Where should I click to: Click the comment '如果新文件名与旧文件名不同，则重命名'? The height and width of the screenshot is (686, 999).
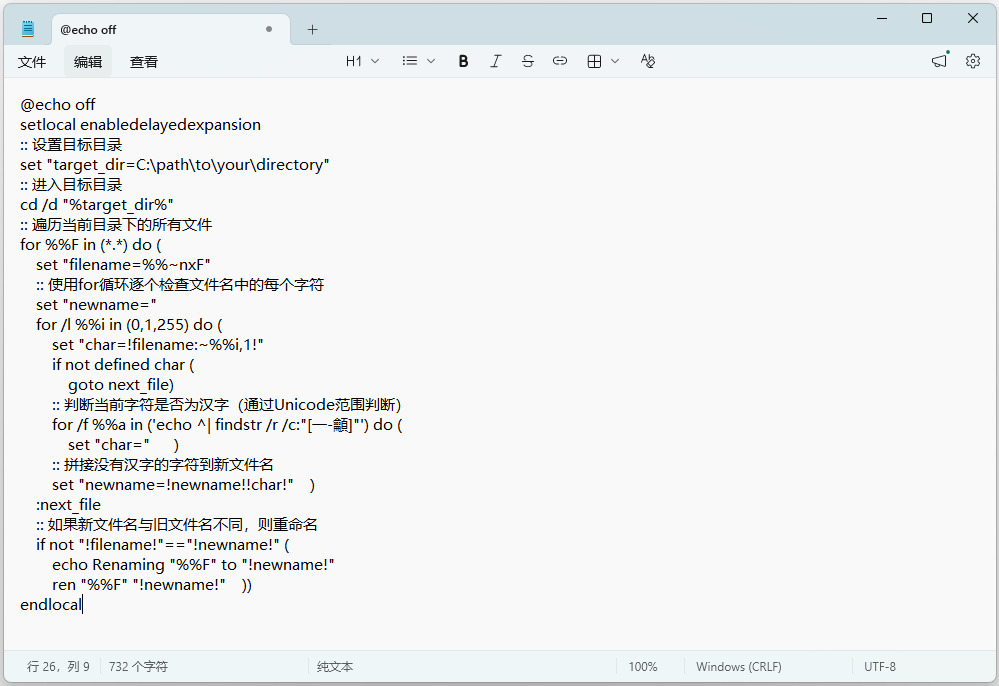tap(182, 525)
